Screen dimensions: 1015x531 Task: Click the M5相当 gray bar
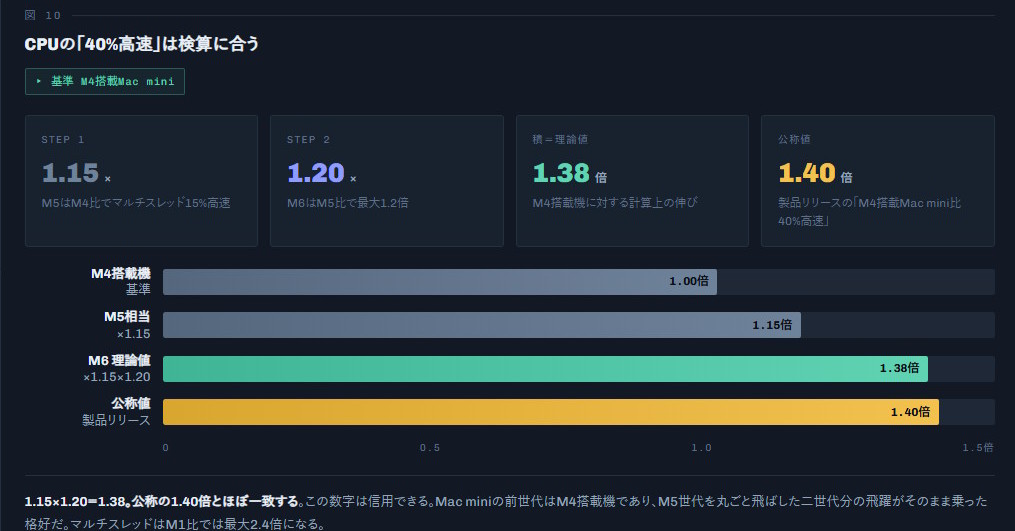point(482,325)
